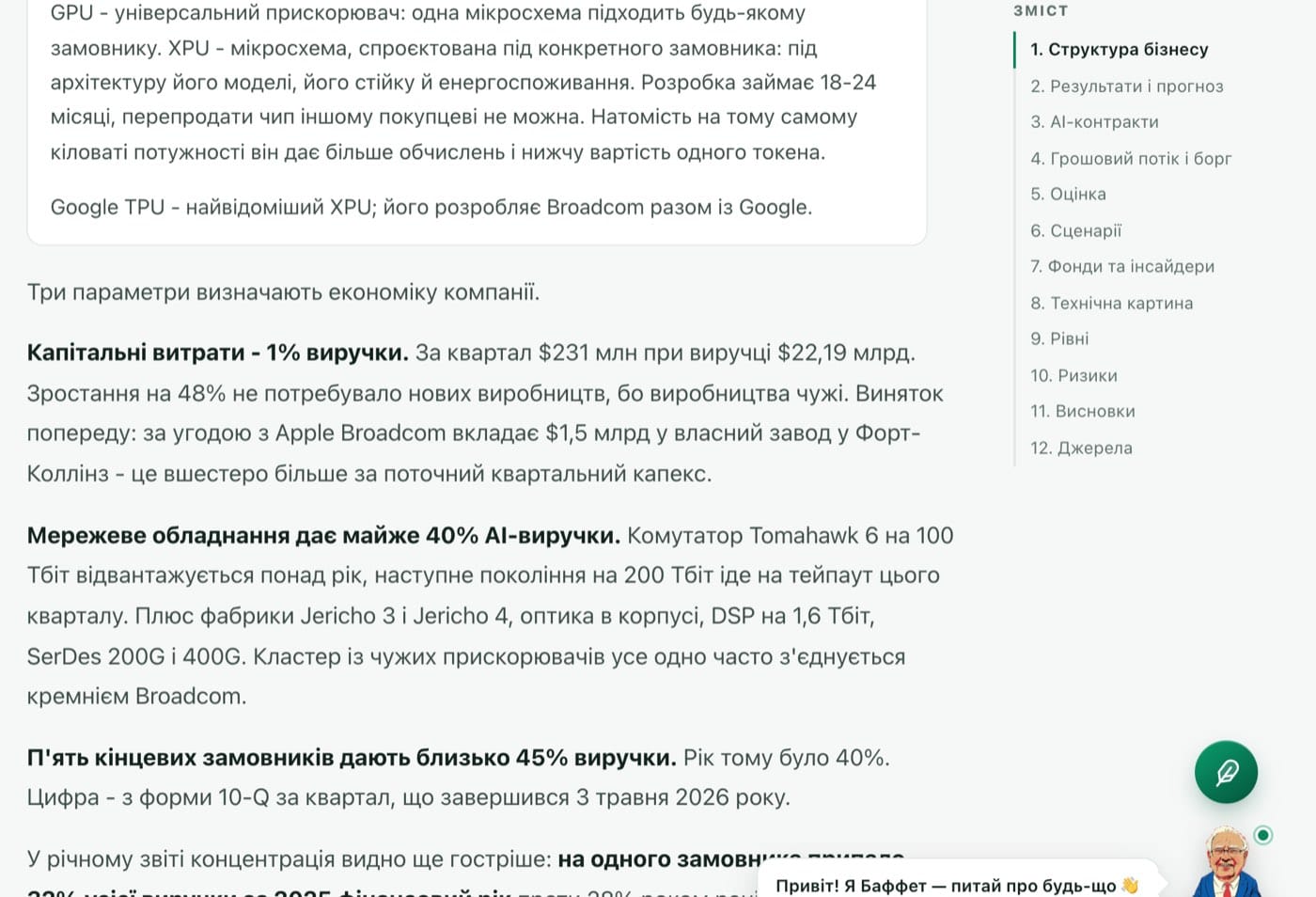Click the line 'Цифра - з форми 10-Q за квартал'
The image size is (1316, 897).
tap(409, 797)
